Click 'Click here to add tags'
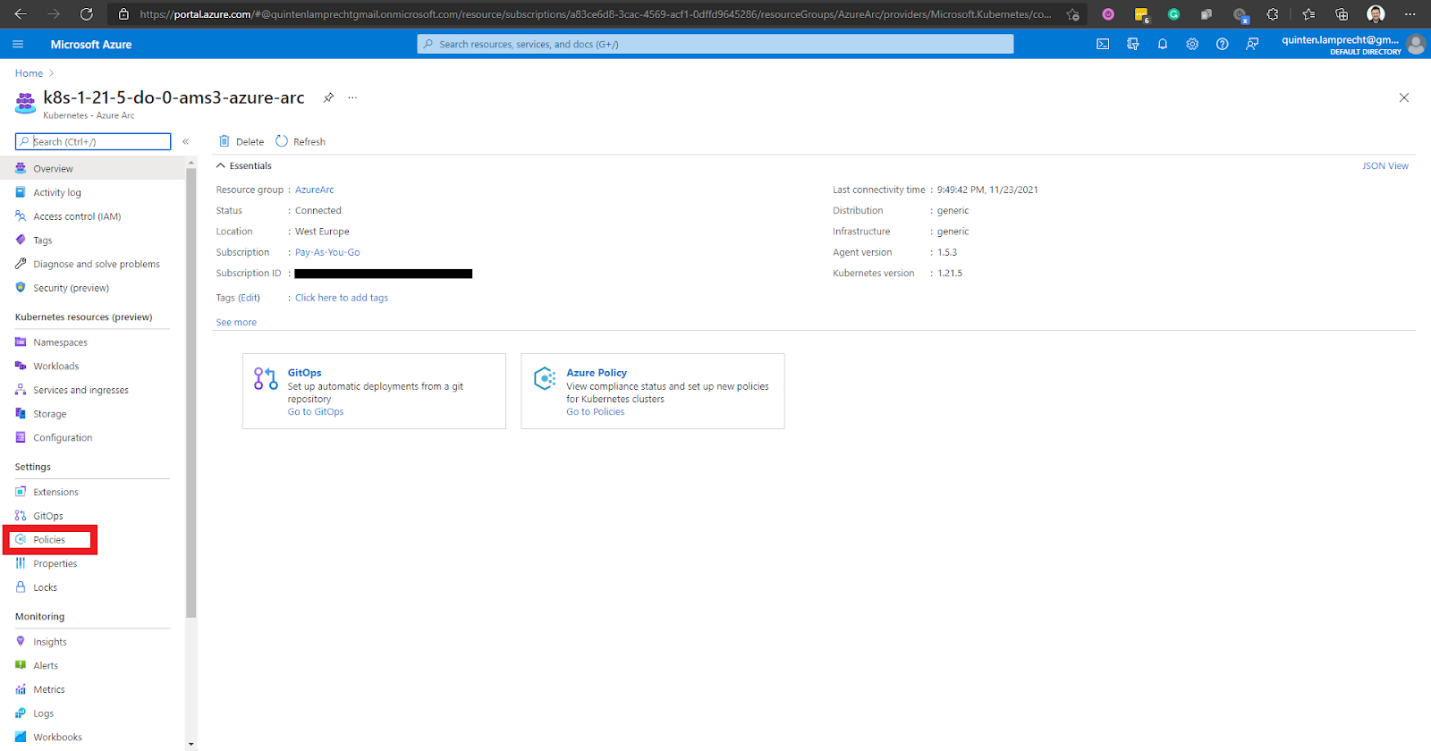The image size is (1431, 751). click(341, 298)
